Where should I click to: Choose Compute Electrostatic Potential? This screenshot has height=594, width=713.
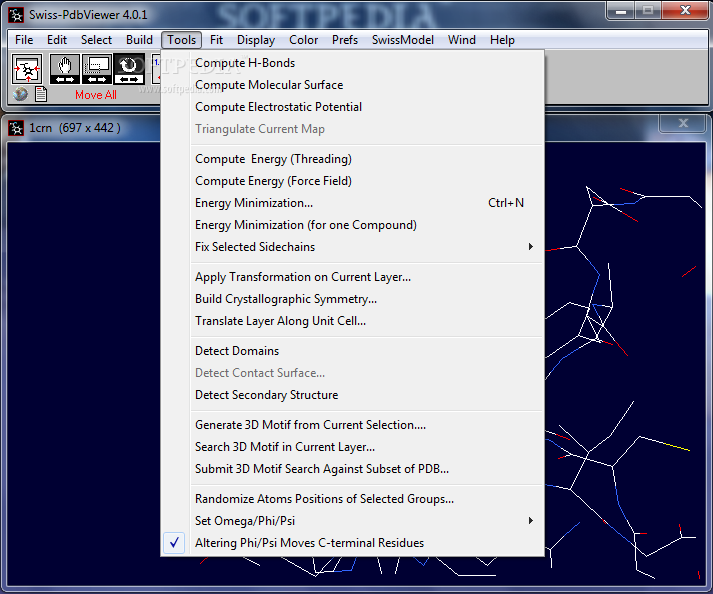tap(352, 107)
